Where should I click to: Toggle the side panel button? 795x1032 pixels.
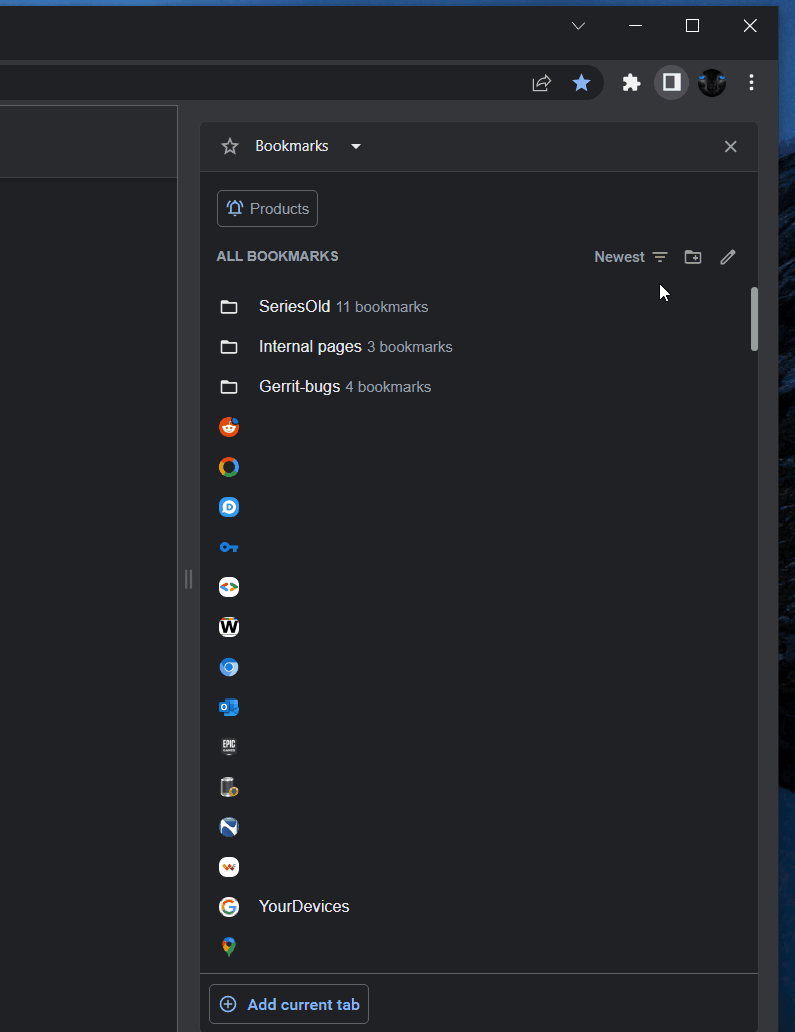671,82
